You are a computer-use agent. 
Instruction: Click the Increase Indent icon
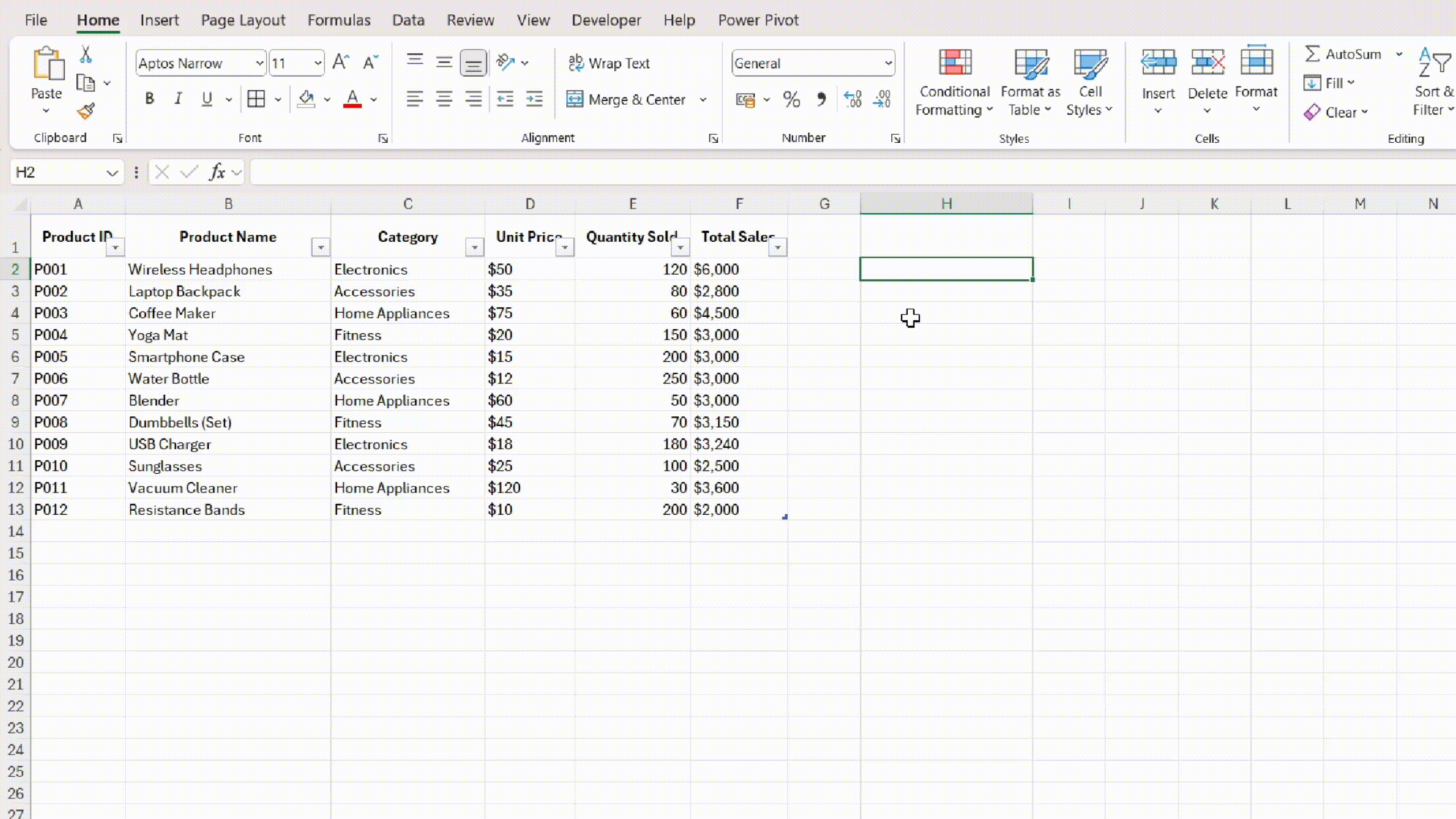coord(534,100)
